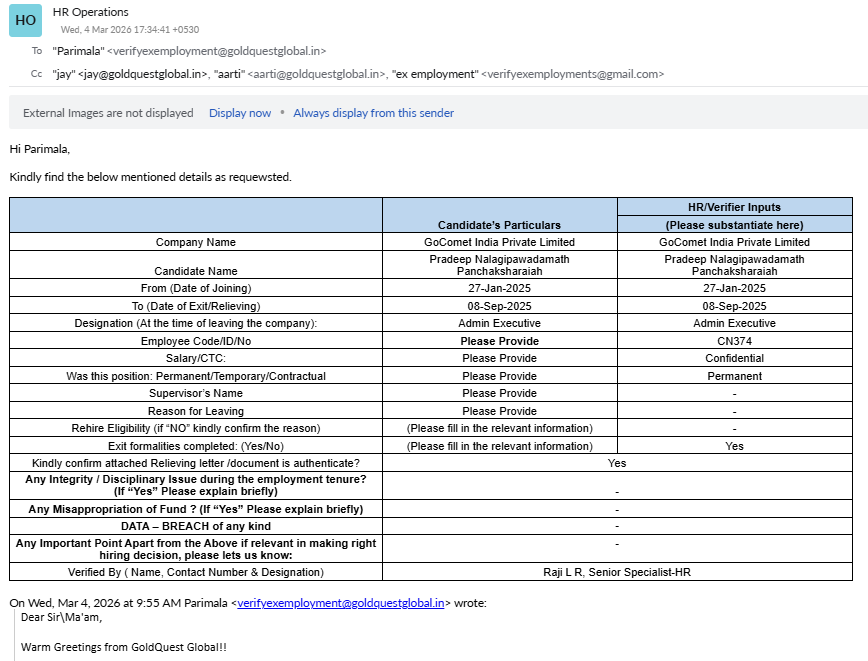Click the Candidate's Particulars column header
This screenshot has height=661, width=868.
click(499, 225)
